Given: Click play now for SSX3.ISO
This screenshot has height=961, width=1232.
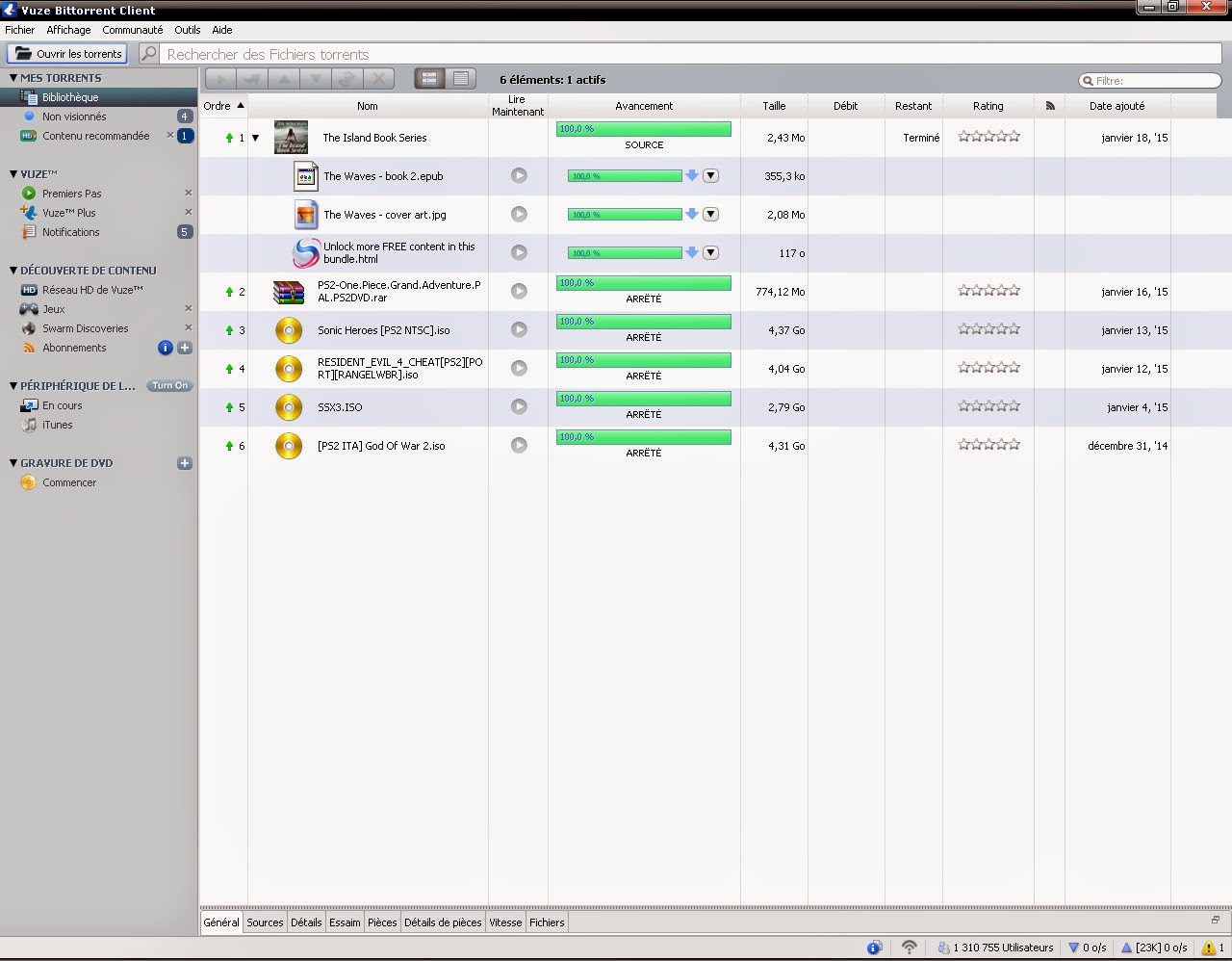Looking at the screenshot, I should (x=519, y=406).
